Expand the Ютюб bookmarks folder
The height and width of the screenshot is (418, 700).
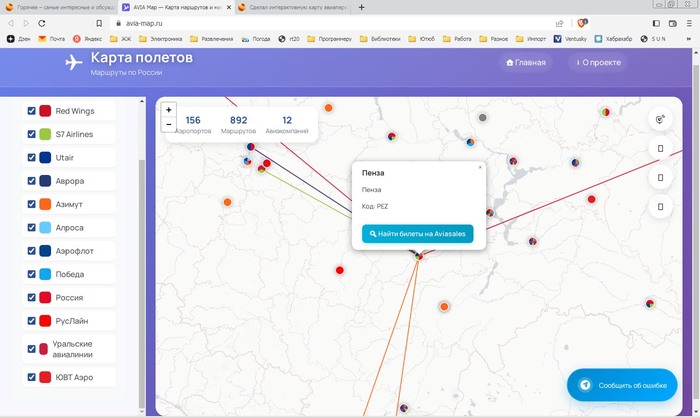point(421,39)
